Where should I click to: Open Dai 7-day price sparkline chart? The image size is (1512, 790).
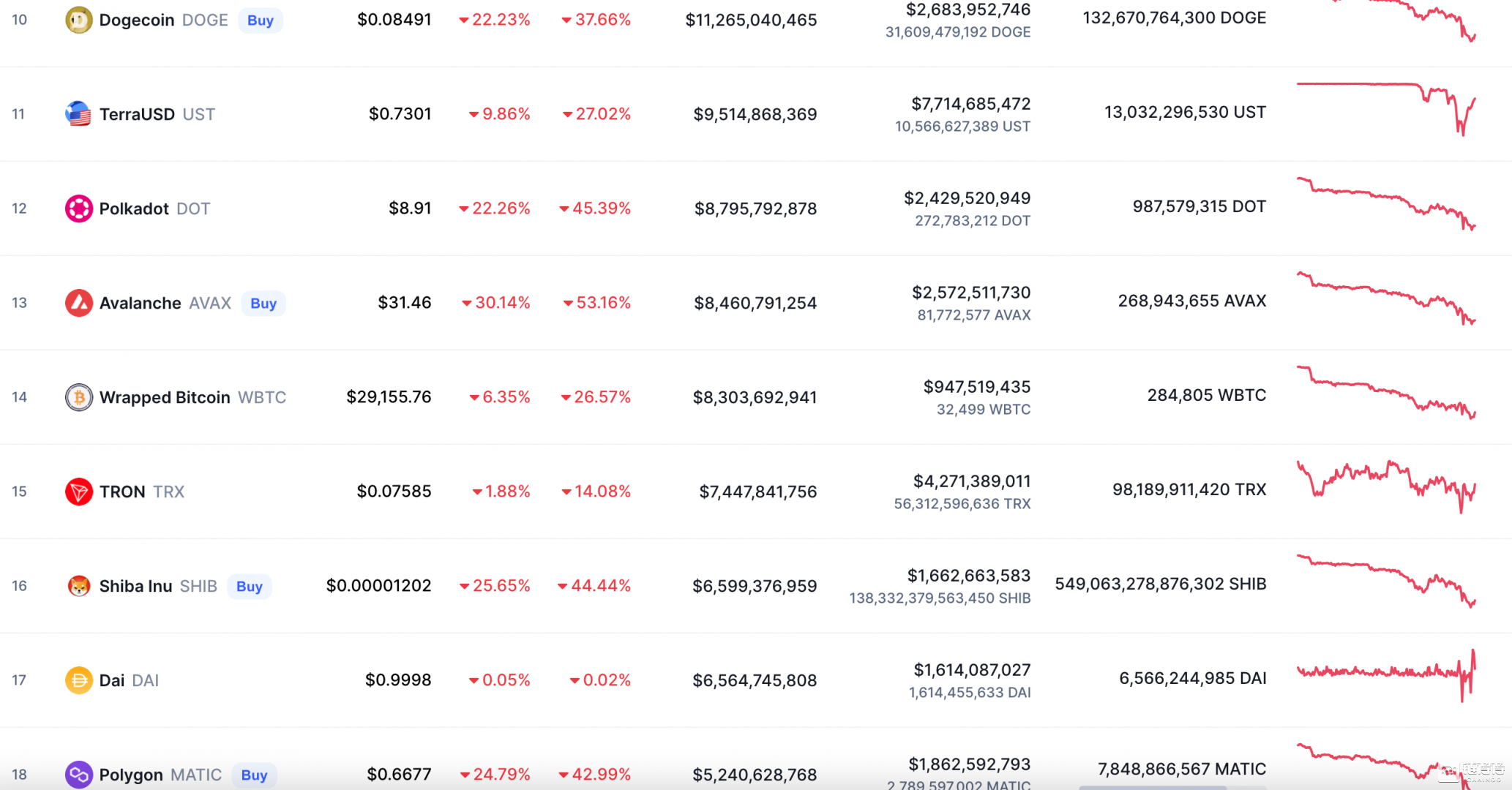point(1386,674)
